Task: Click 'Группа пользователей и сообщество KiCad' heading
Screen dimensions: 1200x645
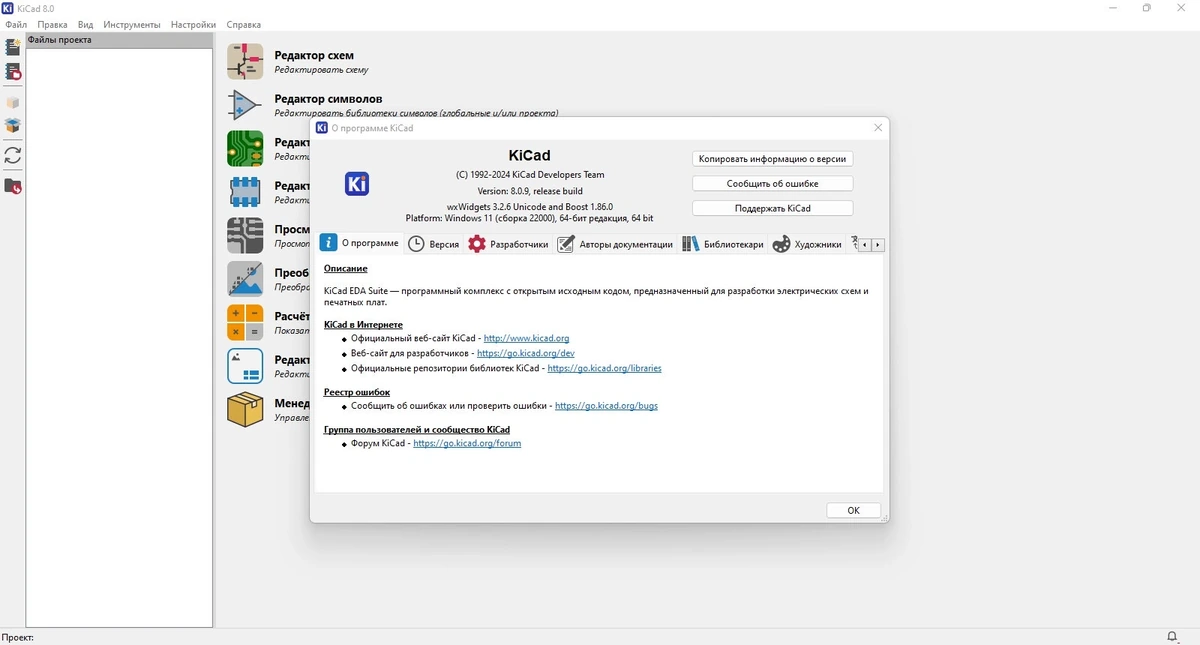Action: [x=417, y=429]
